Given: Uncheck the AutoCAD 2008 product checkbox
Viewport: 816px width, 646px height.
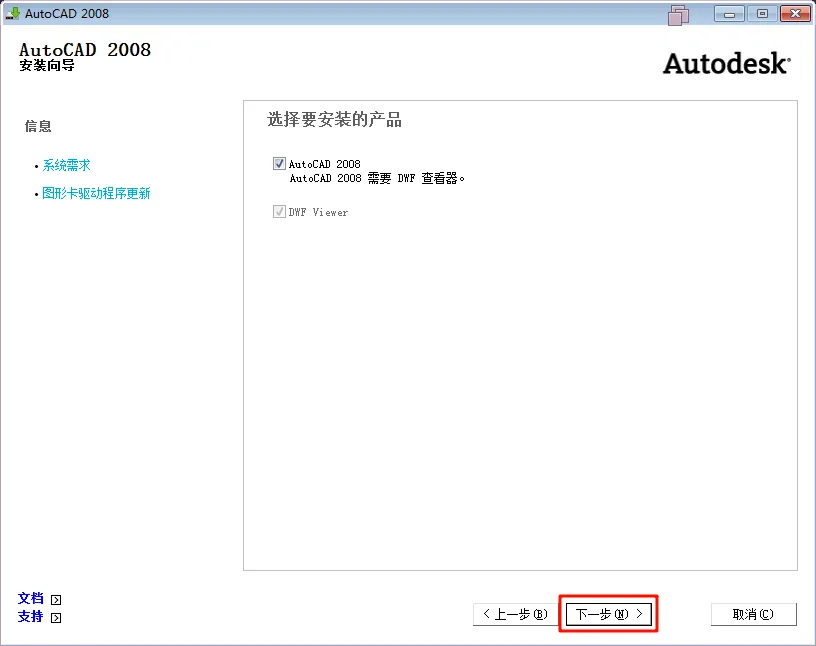Looking at the screenshot, I should (279, 163).
